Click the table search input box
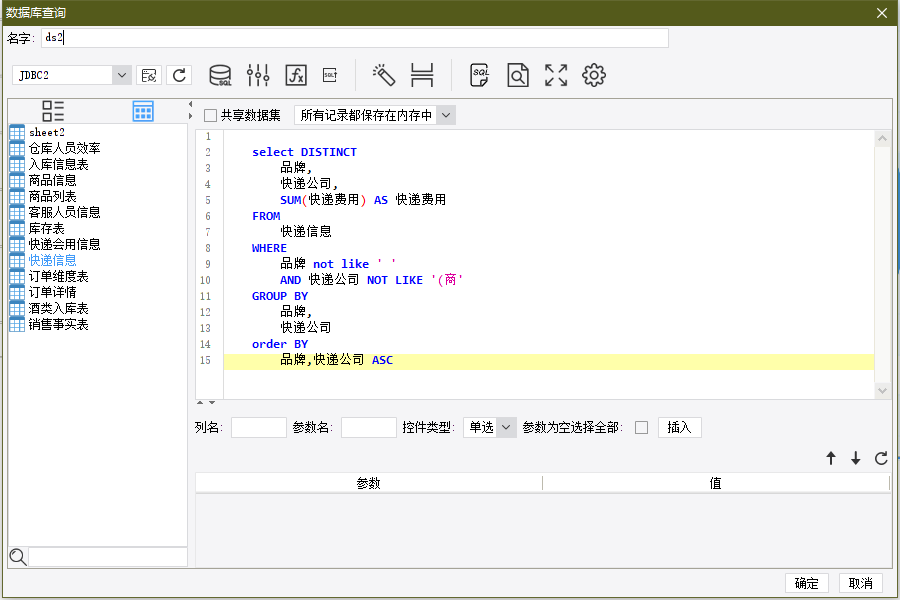This screenshot has width=900, height=600. [x=108, y=557]
